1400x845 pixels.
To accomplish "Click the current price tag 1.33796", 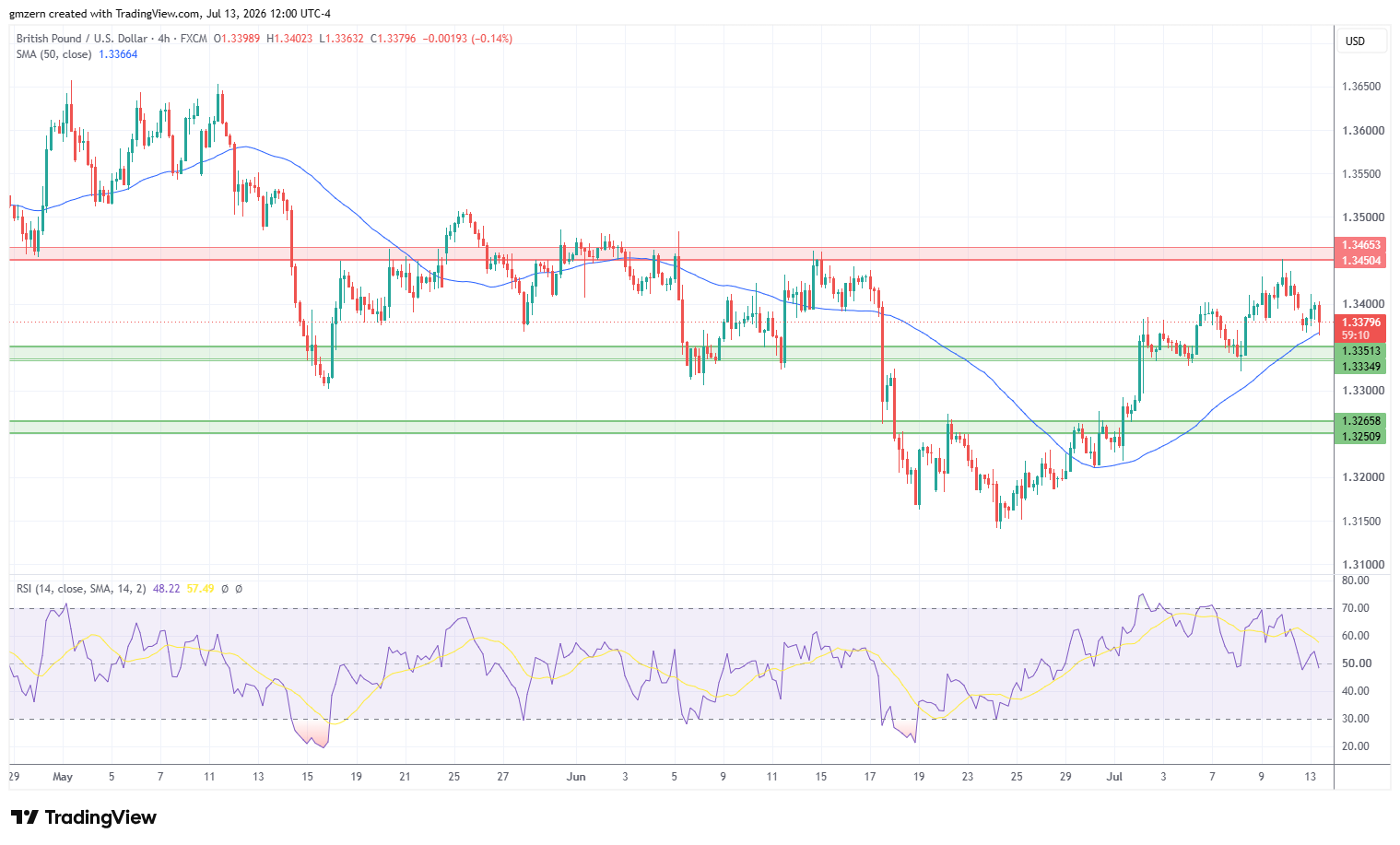I will coord(1361,322).
